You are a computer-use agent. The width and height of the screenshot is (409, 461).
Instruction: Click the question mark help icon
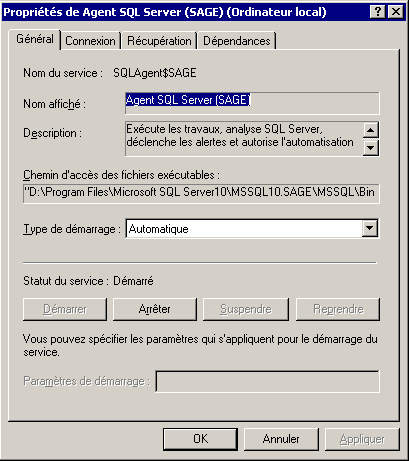378,12
